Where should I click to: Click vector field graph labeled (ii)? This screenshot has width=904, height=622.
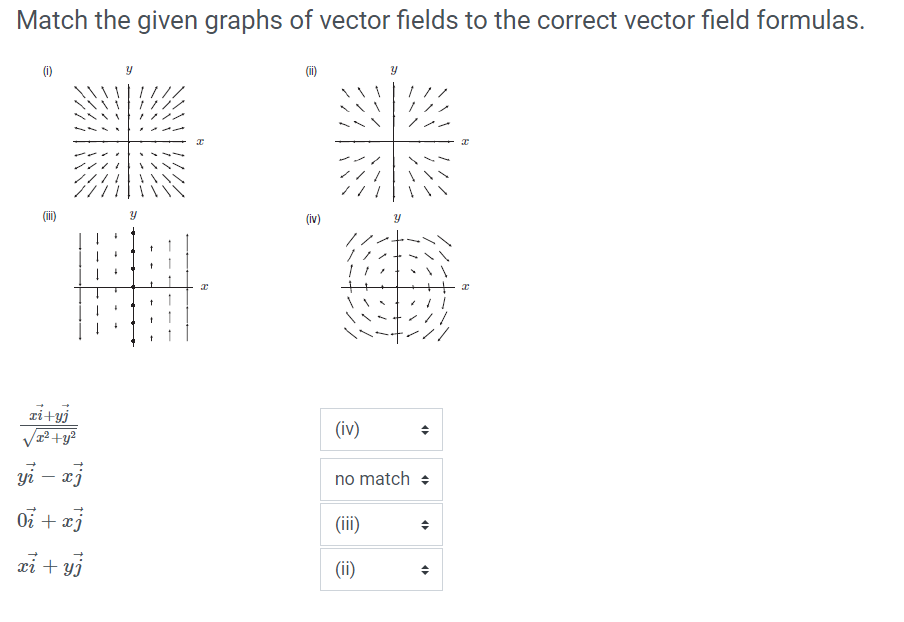pyautogui.click(x=392, y=140)
